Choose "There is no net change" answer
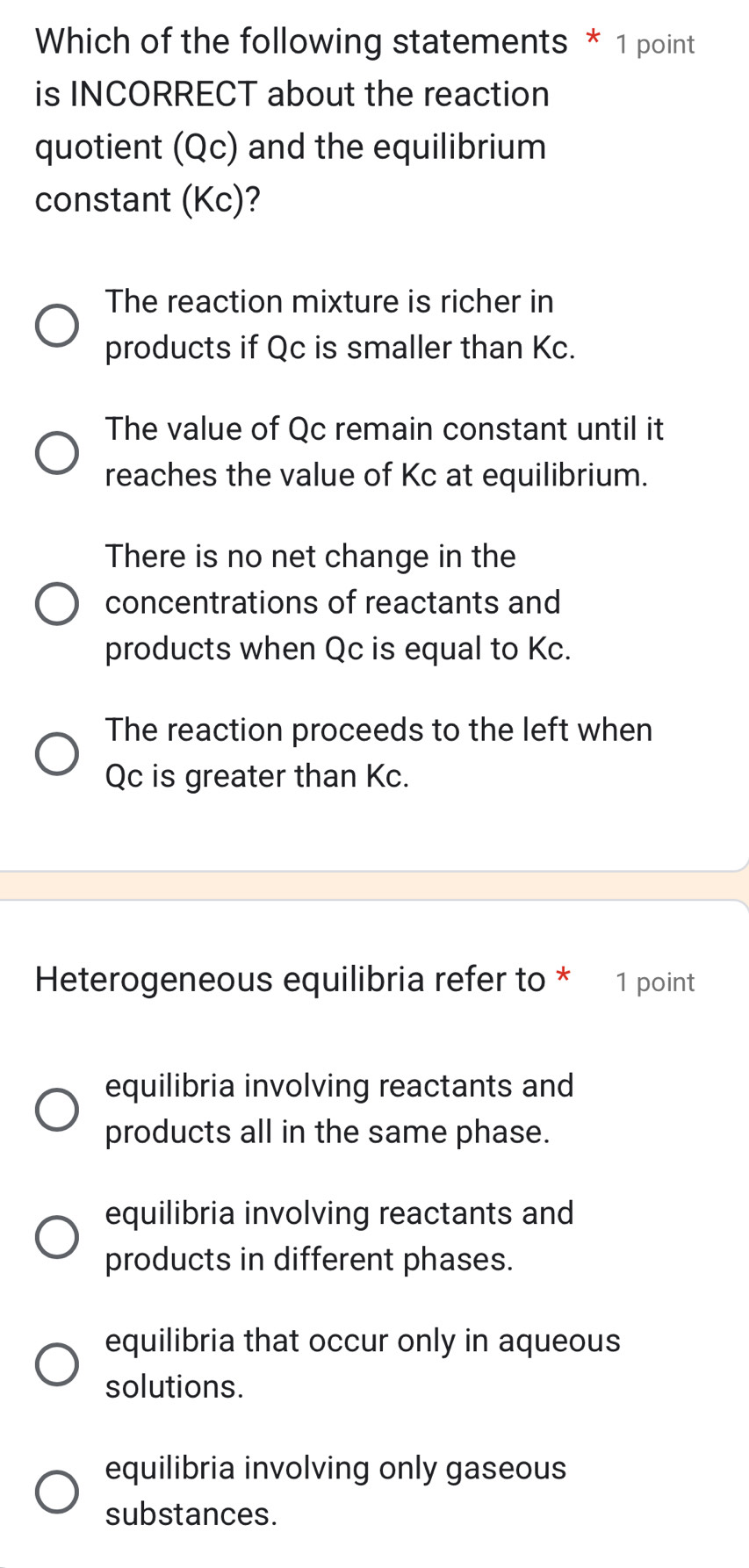Screen dimensions: 749x1568 click(x=56, y=602)
